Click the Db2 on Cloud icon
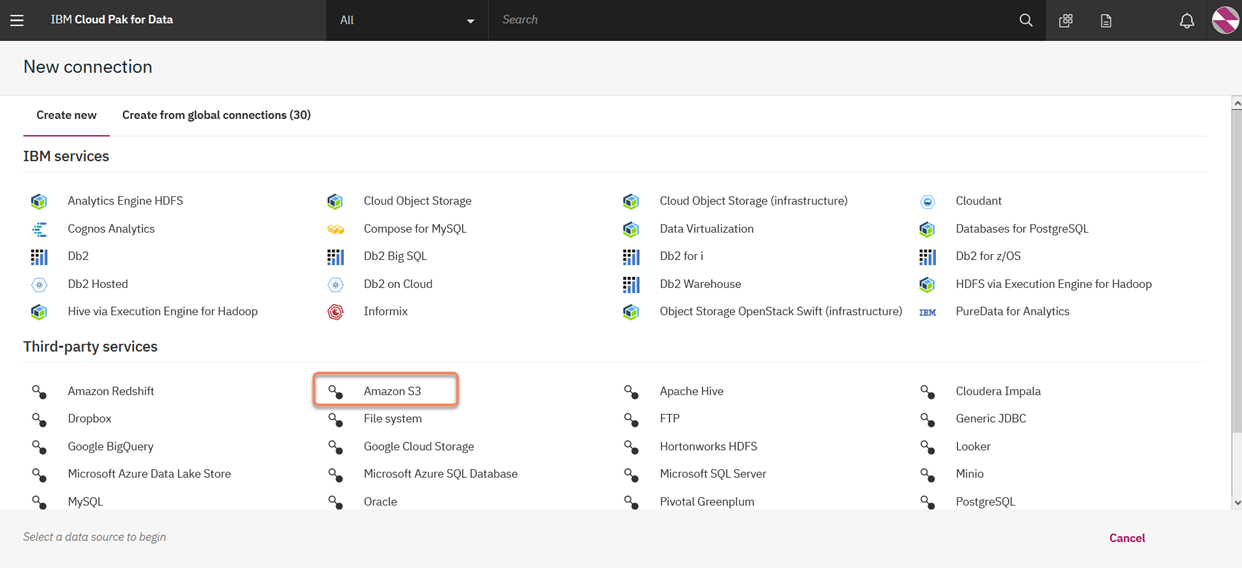The width and height of the screenshot is (1242, 568). point(335,285)
